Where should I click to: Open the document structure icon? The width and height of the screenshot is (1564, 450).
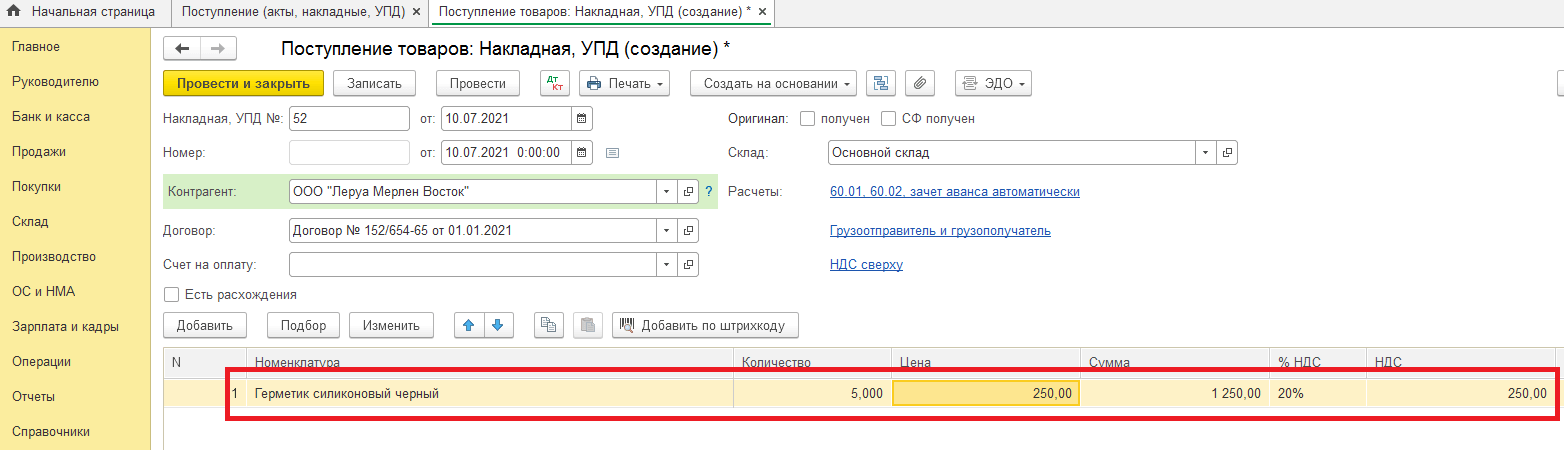pyautogui.click(x=880, y=84)
